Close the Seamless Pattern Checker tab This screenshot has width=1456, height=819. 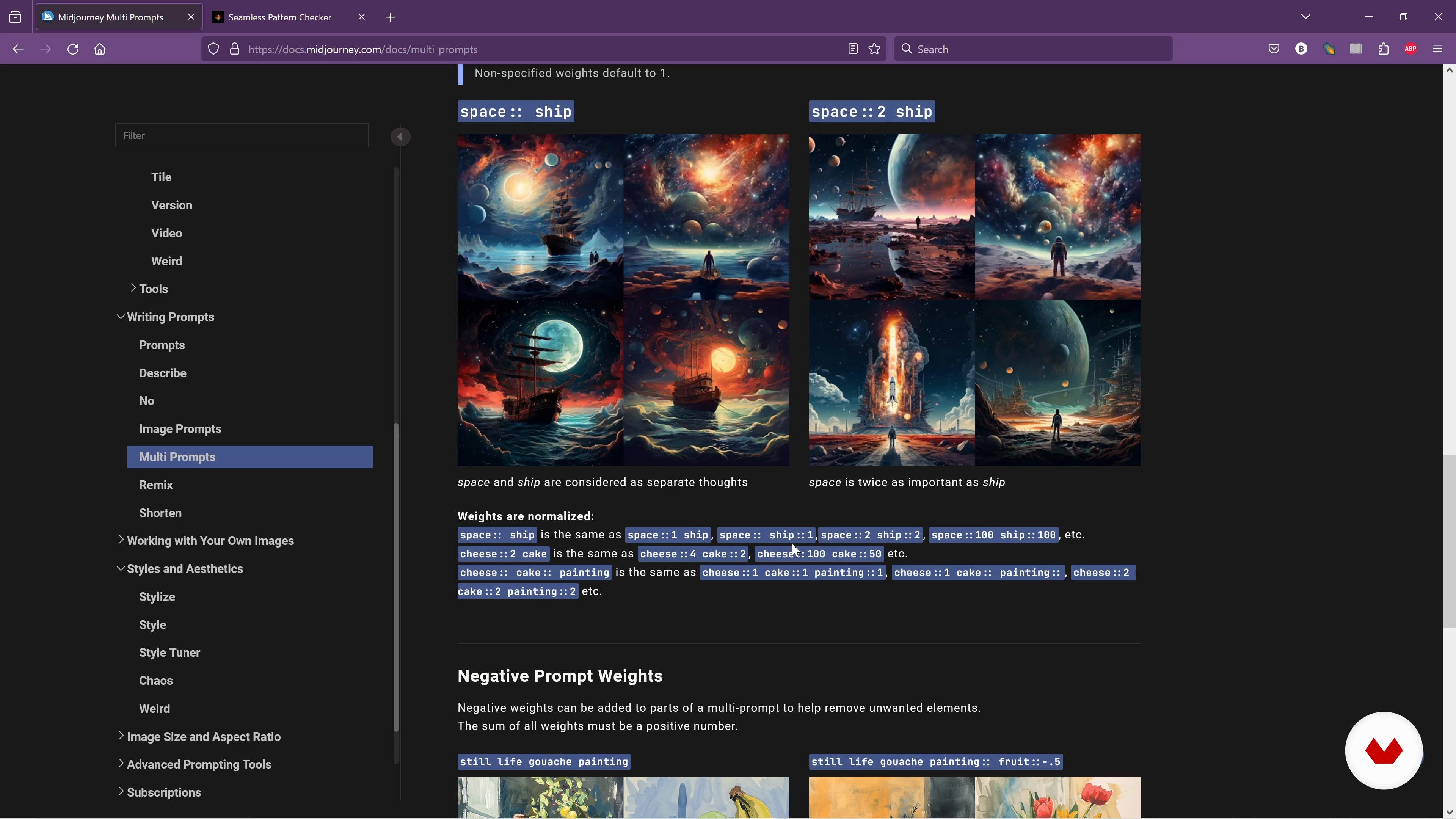(x=362, y=17)
